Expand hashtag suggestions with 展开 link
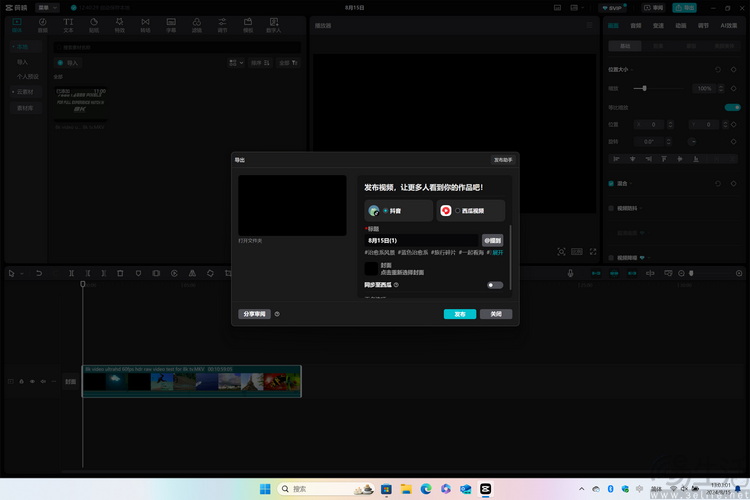Image resolution: width=750 pixels, height=500 pixels. [498, 253]
